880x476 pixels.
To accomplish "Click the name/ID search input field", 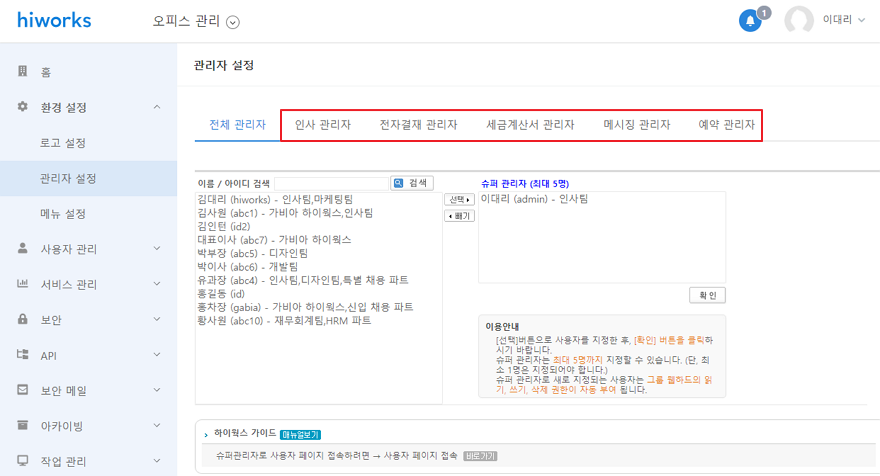I will click(x=331, y=183).
